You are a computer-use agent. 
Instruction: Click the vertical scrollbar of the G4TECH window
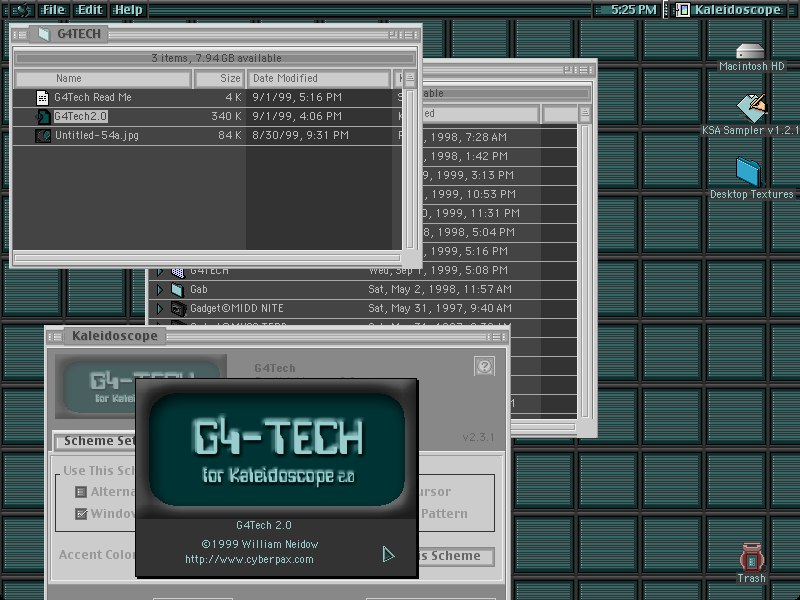click(x=410, y=168)
